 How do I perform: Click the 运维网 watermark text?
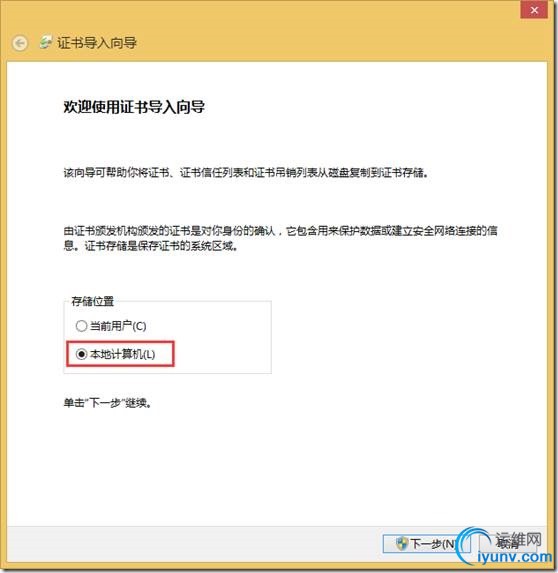pyautogui.click(x=519, y=539)
